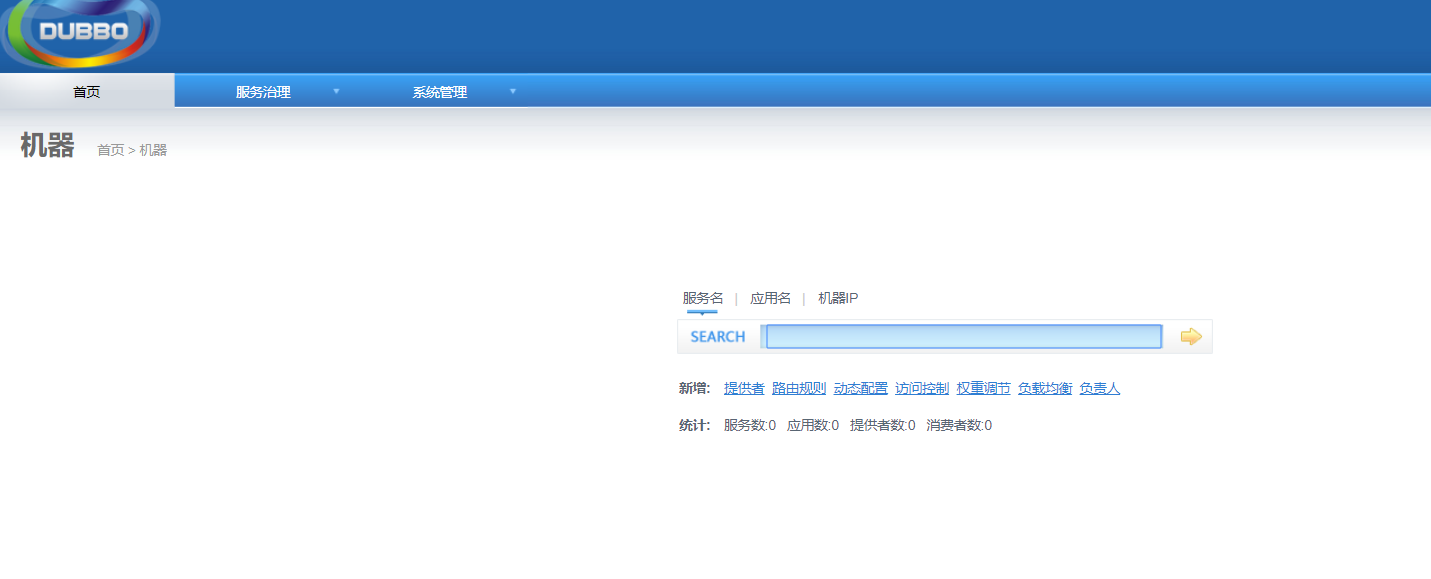Click the 服务数:0 statistic

(750, 425)
